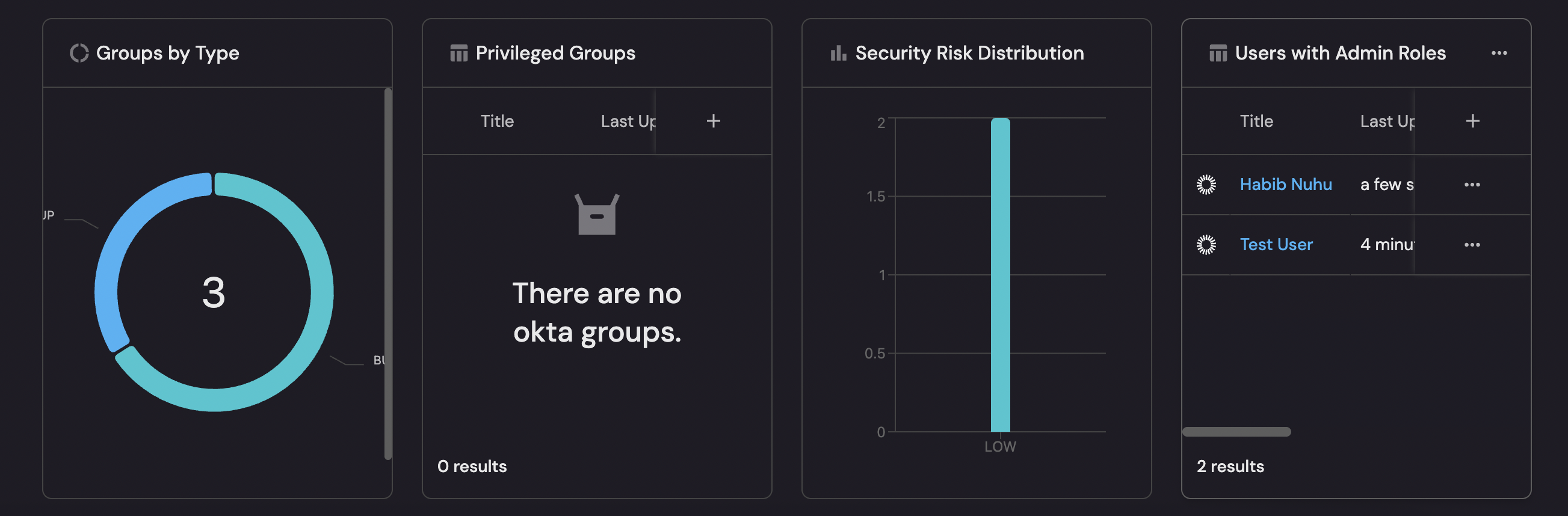
Task: Add a column to Privileged Groups table
Action: [x=714, y=121]
